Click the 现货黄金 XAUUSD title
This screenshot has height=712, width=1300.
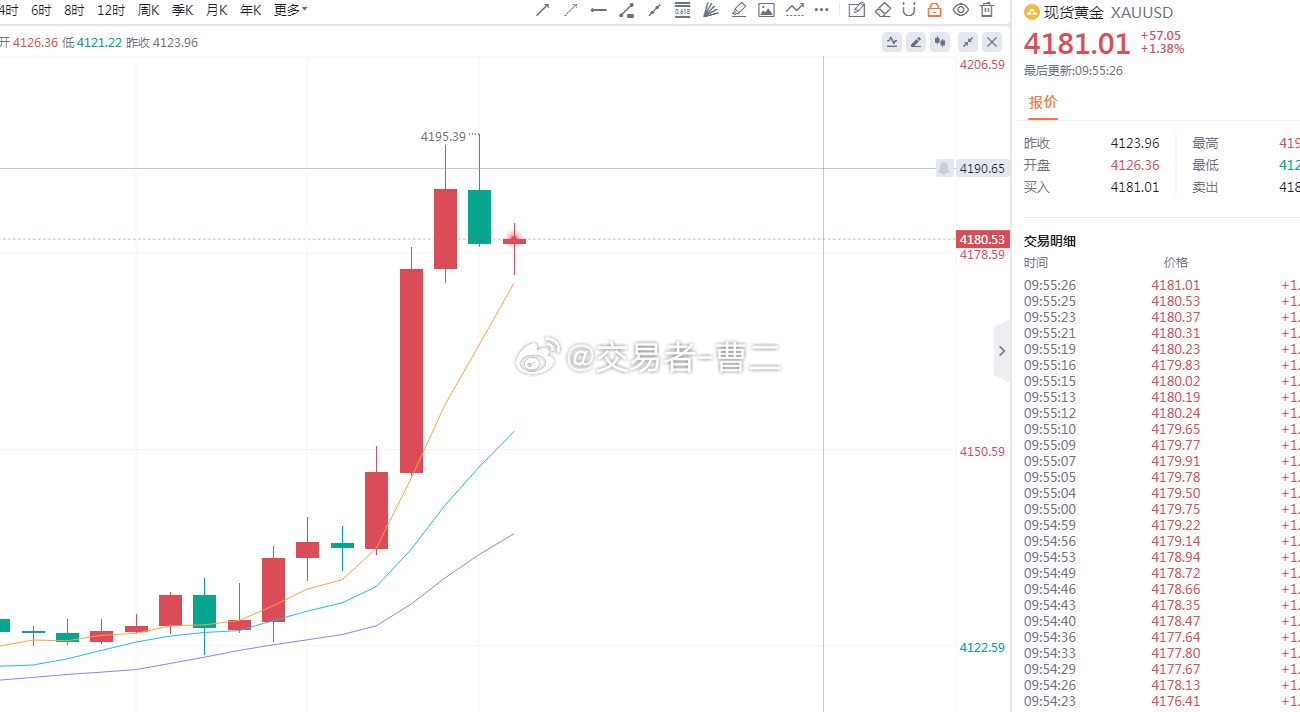coord(1108,13)
